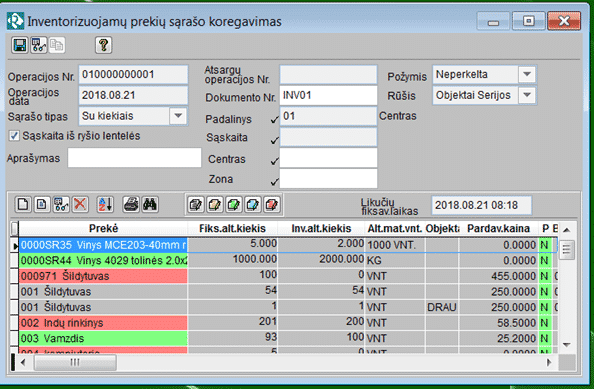
Task: Click the Centras lookup checkmark
Action: tap(274, 161)
